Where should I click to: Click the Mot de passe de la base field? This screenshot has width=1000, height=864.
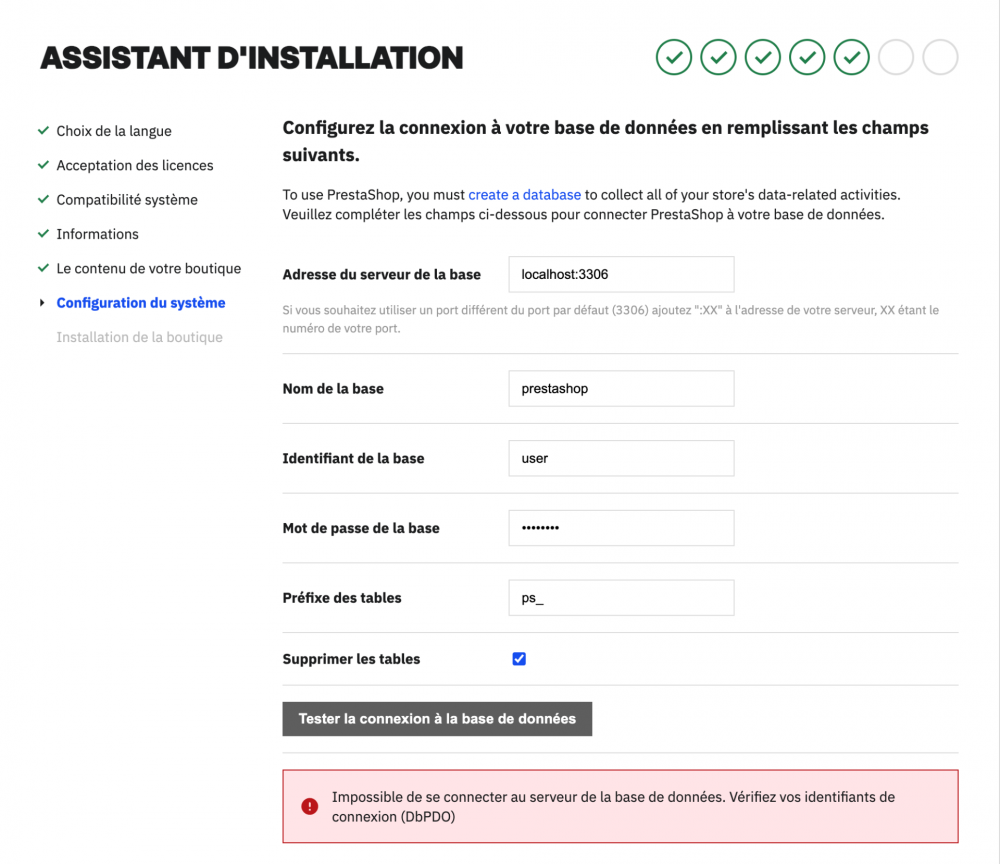coord(621,527)
